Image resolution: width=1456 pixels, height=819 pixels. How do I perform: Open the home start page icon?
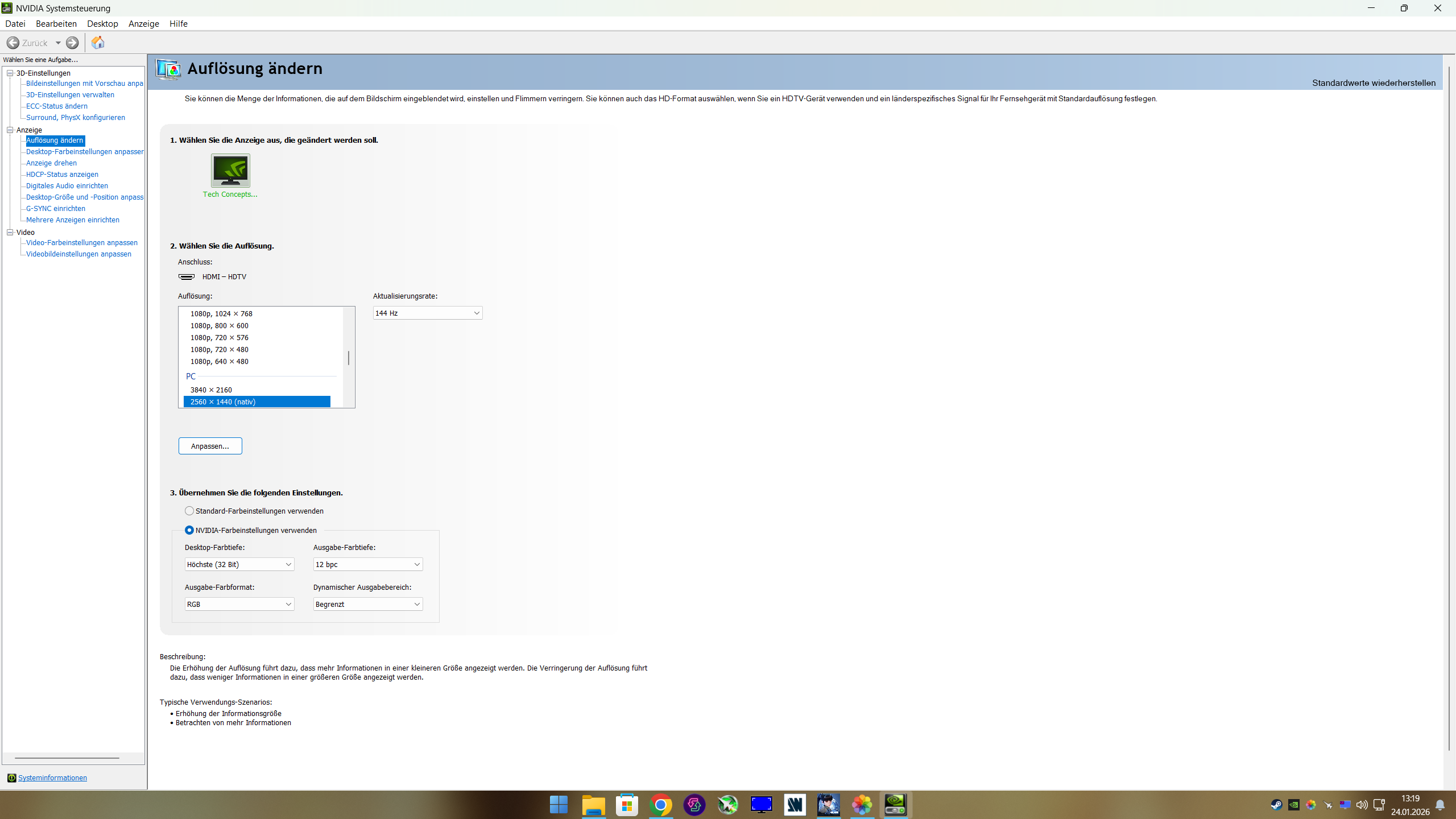click(98, 43)
